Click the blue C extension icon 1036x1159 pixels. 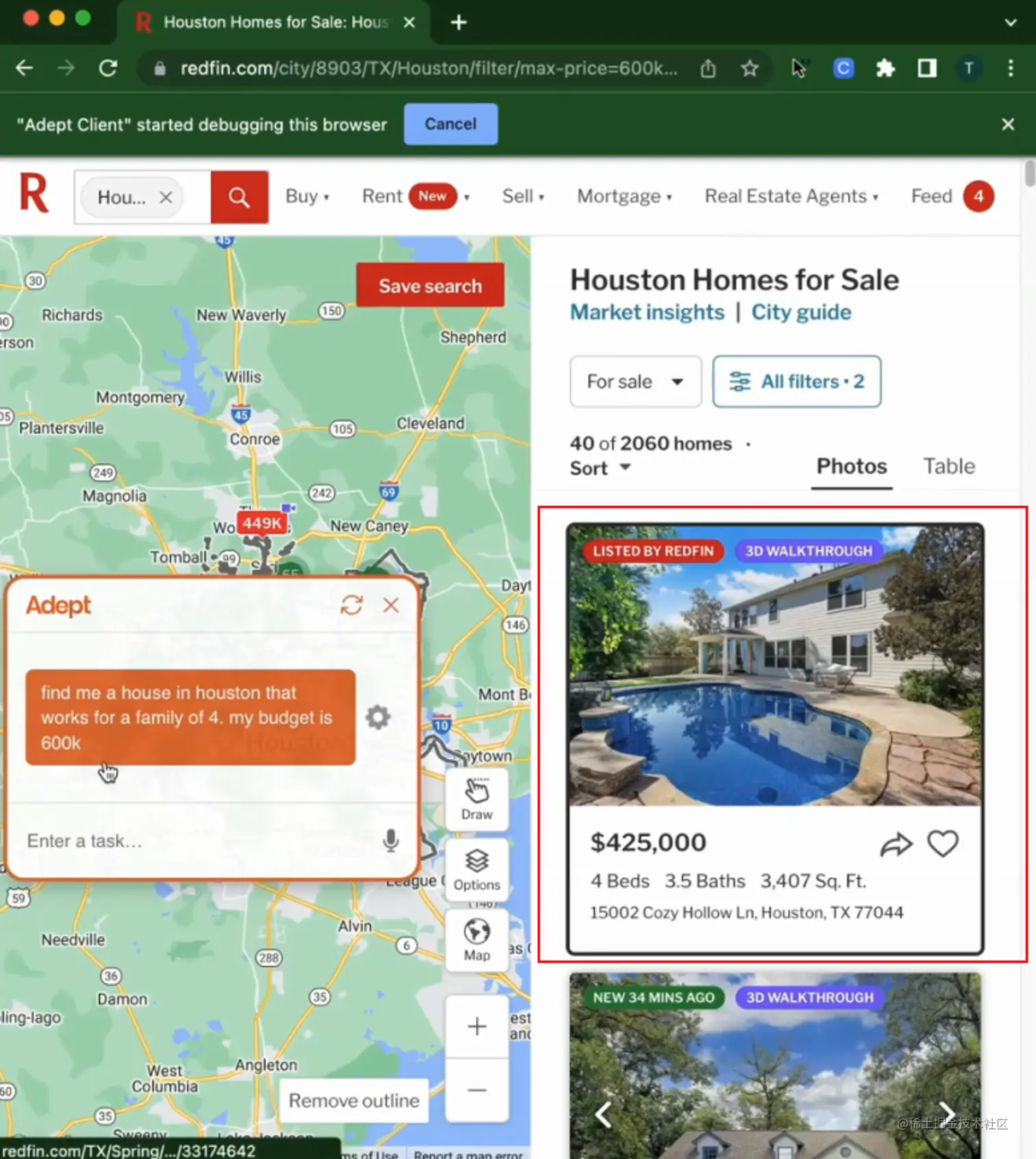[x=843, y=68]
